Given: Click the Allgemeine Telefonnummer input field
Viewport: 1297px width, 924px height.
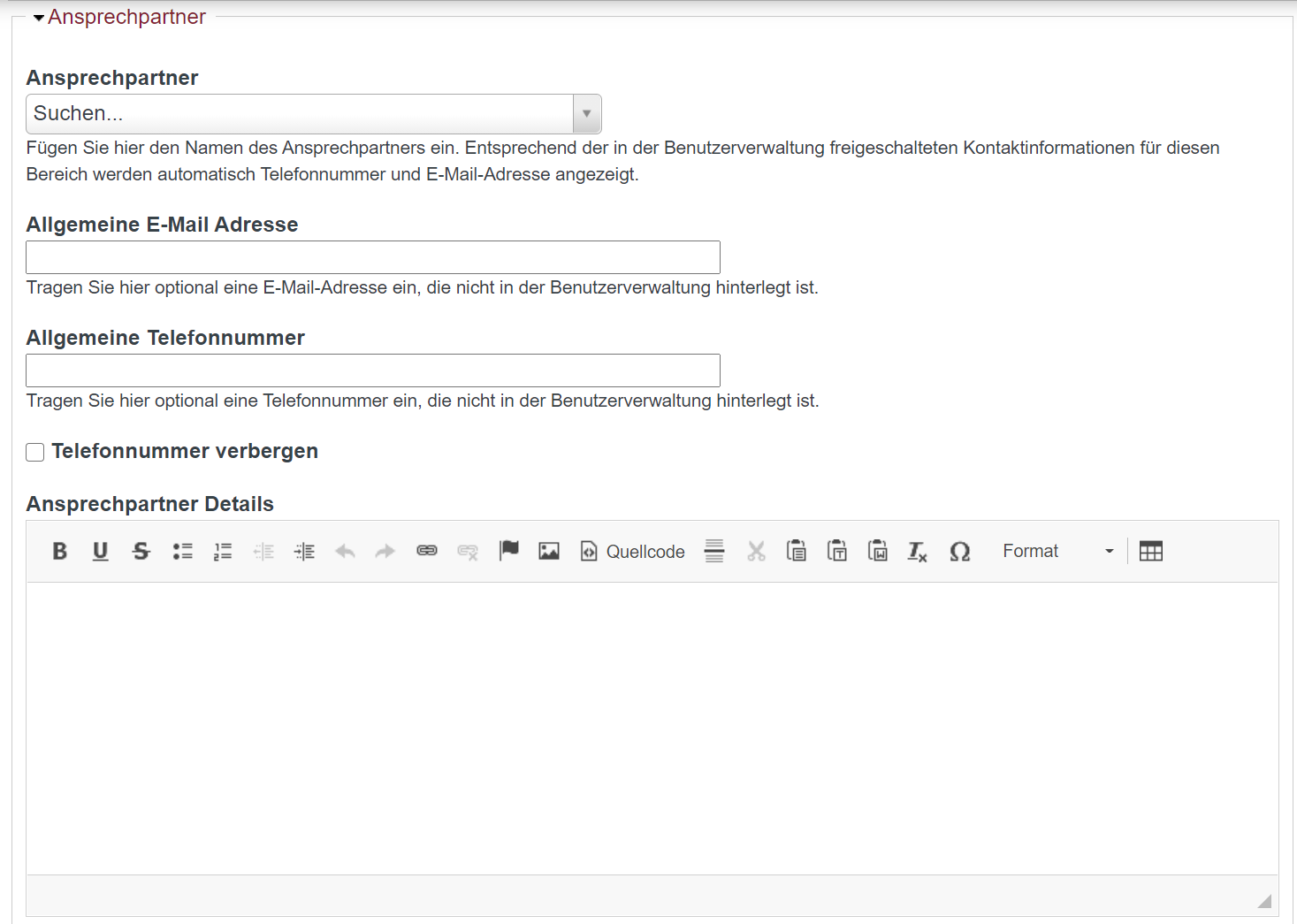Looking at the screenshot, I should (x=373, y=370).
